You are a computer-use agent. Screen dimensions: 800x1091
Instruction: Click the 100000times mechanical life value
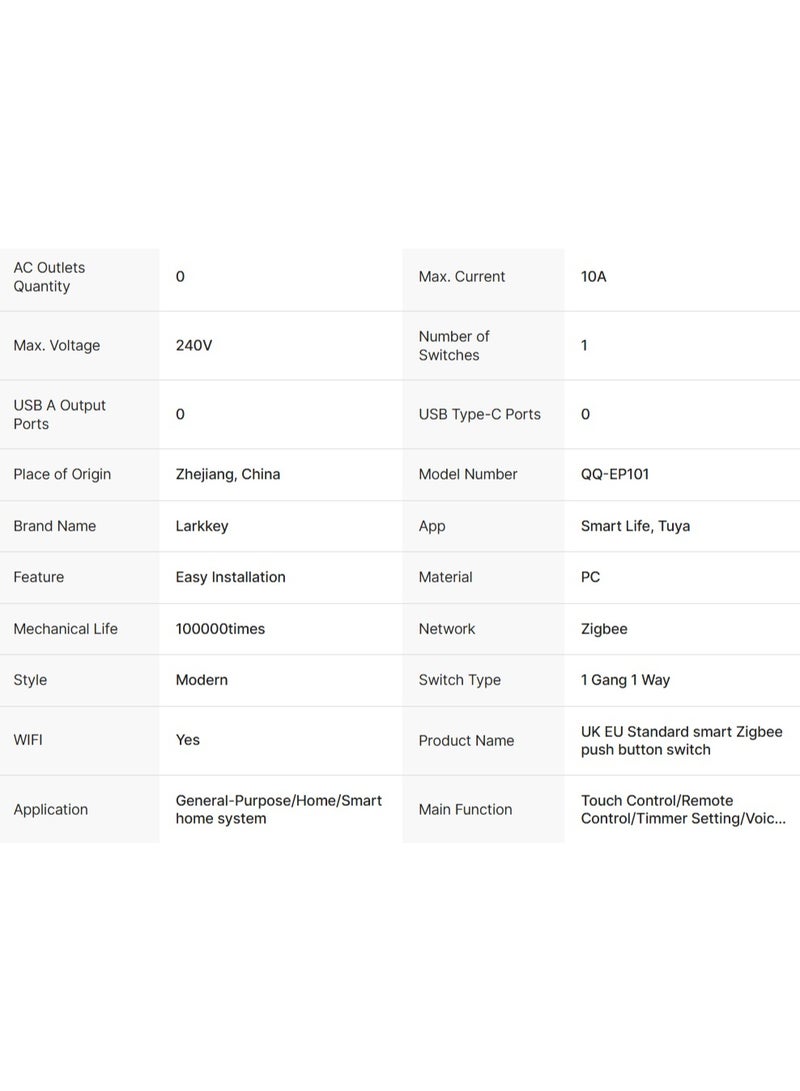(220, 629)
